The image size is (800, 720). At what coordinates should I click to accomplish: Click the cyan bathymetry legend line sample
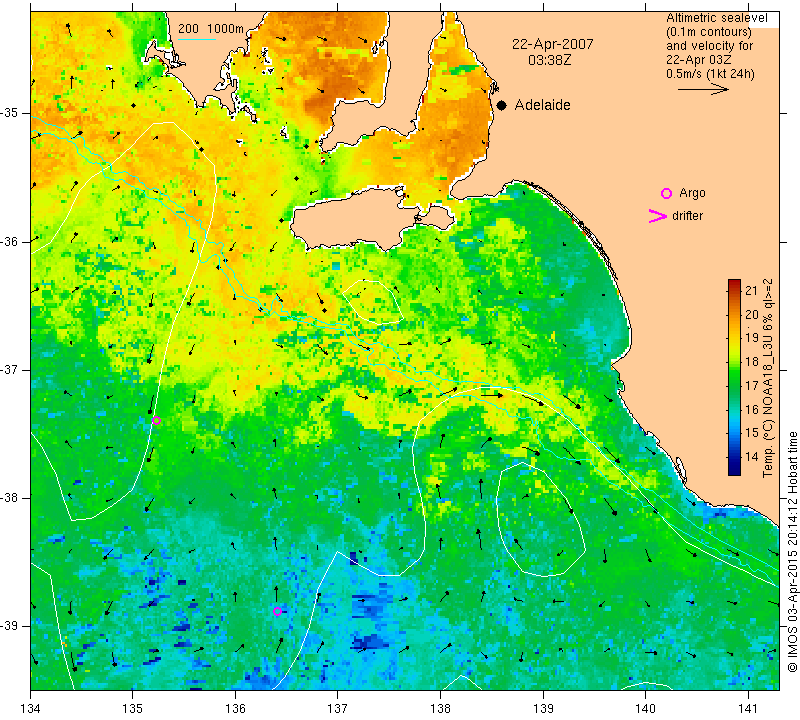197,39
